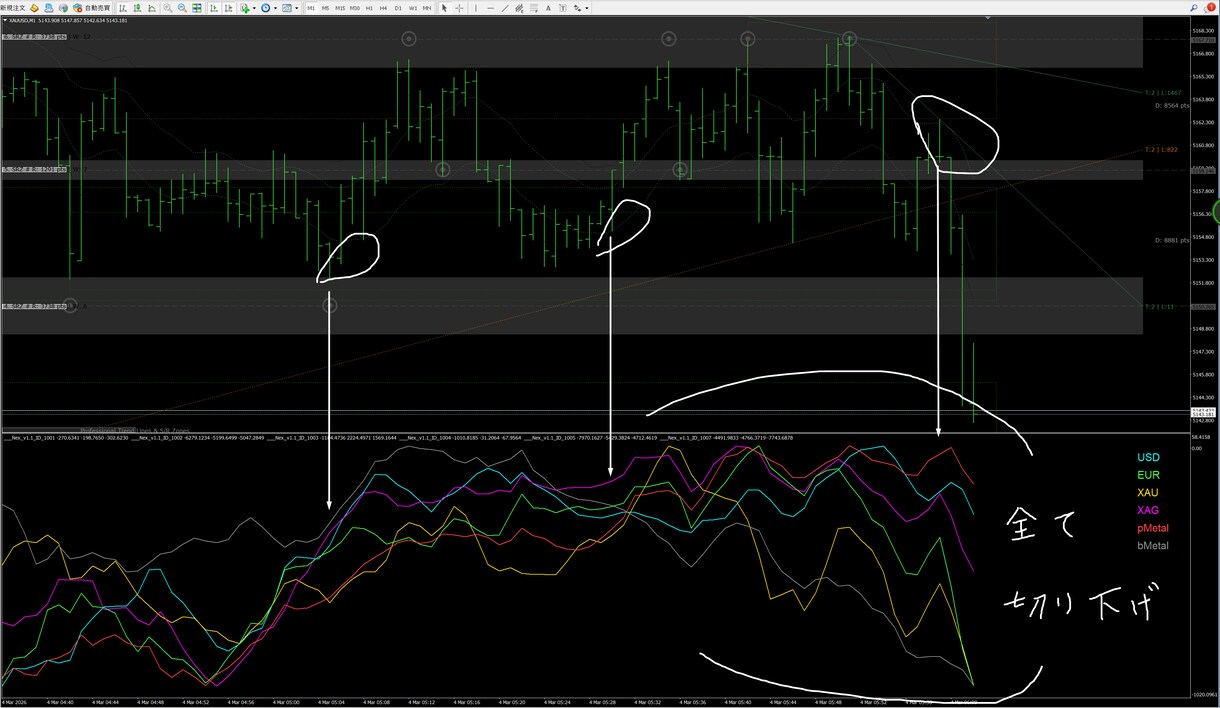Select the trendline drawing tool
The width and height of the screenshot is (1220, 708).
[x=505, y=8]
